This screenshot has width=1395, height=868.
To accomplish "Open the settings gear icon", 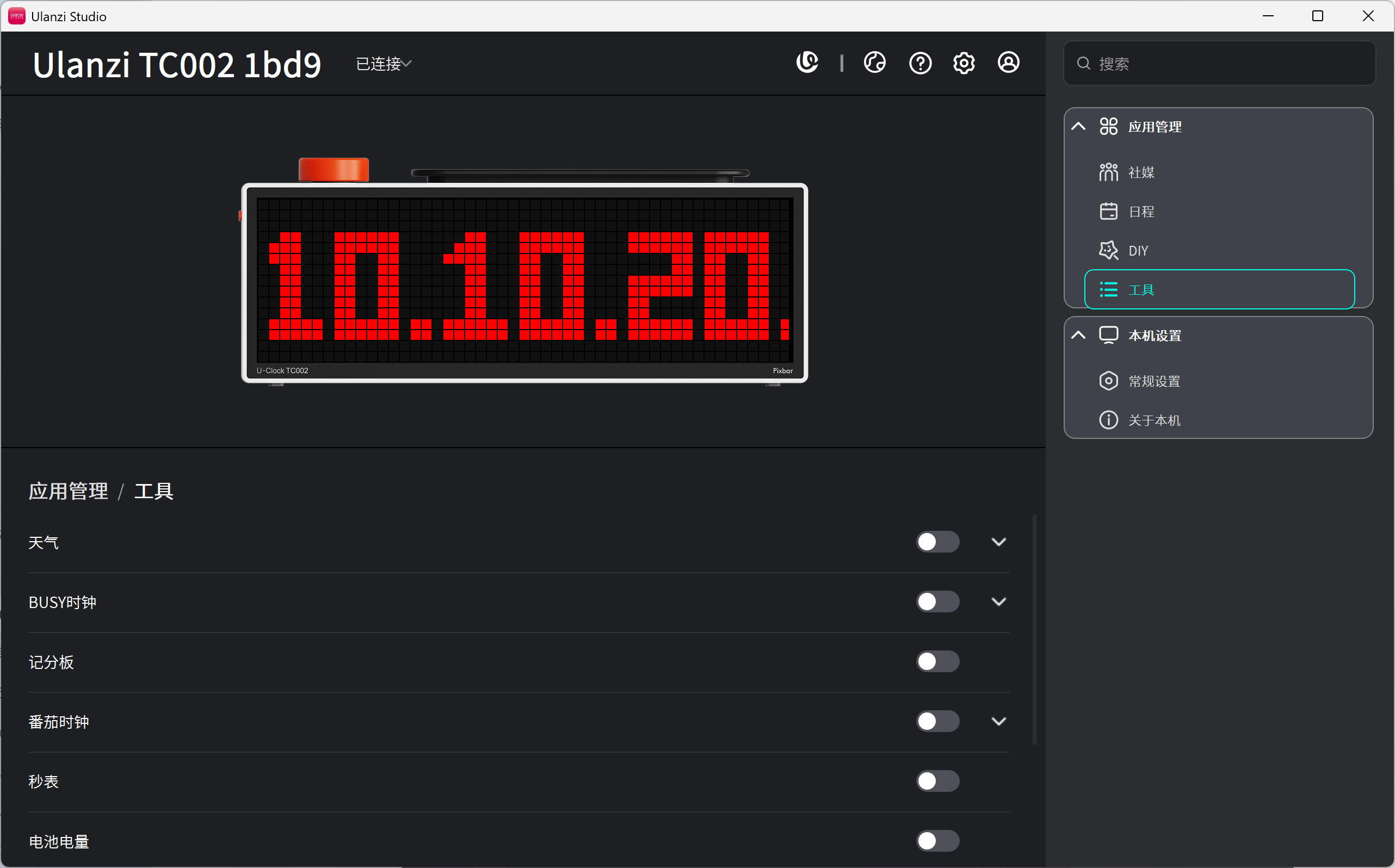I will [x=964, y=63].
